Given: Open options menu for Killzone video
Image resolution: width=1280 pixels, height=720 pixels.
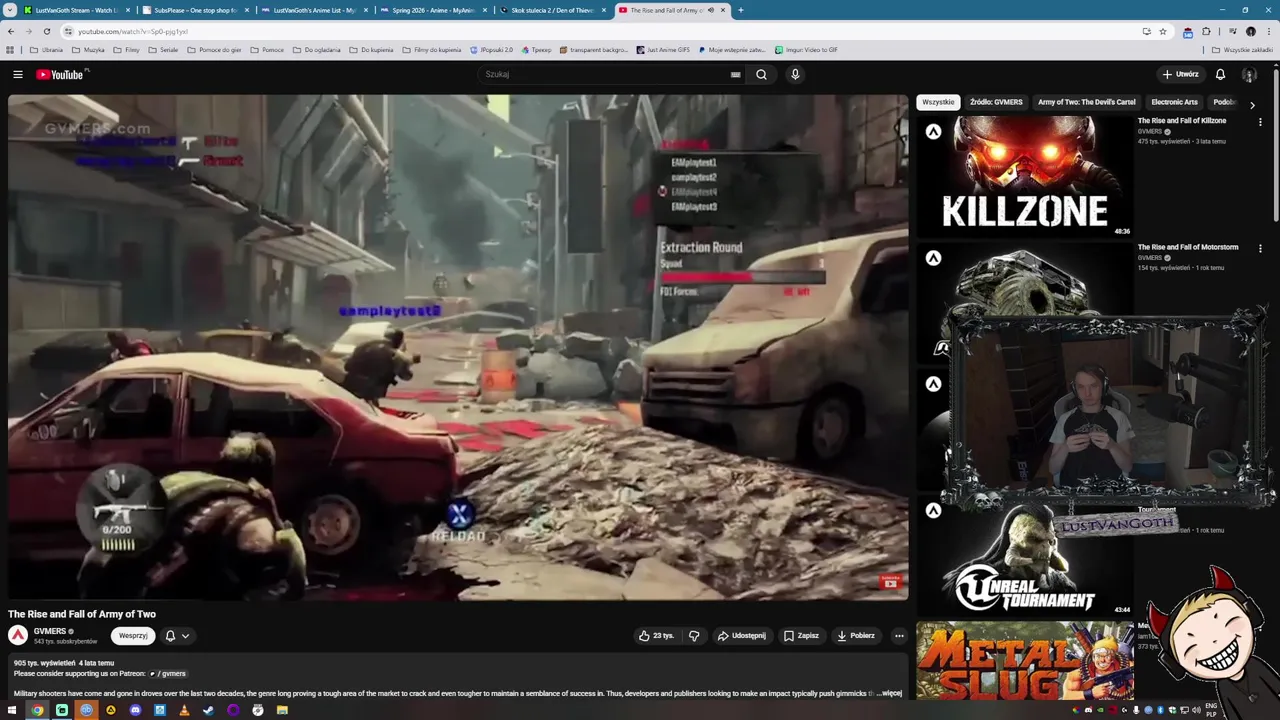Looking at the screenshot, I should 1260,122.
